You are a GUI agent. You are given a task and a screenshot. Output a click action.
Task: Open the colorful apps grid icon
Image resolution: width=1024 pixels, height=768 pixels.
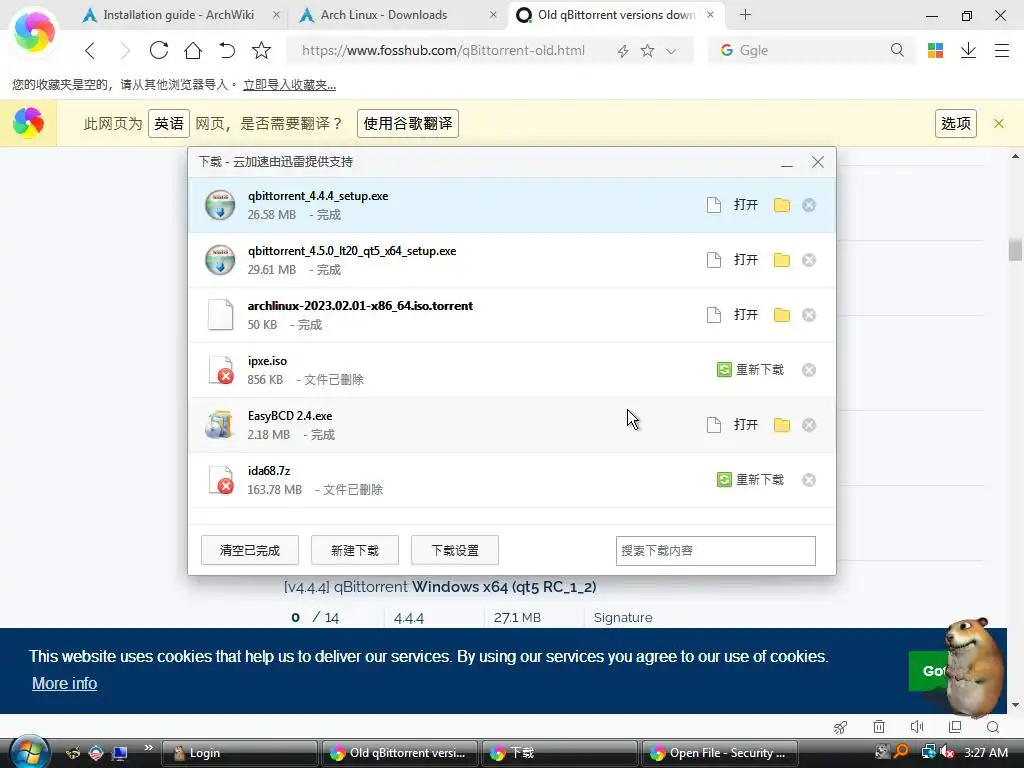935,50
